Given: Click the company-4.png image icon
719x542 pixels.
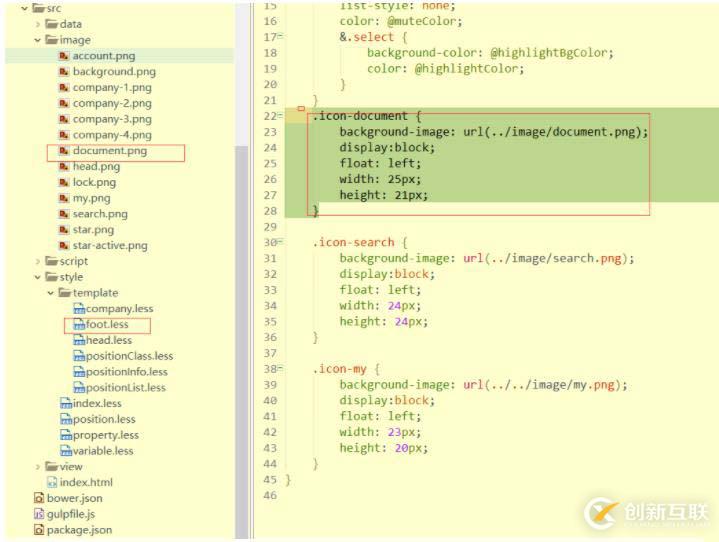Looking at the screenshot, I should coord(64,135).
